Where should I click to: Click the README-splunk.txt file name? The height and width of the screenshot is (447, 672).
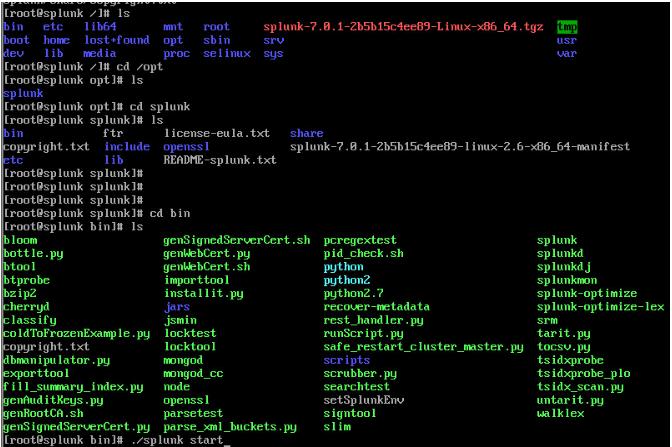[x=220, y=160]
